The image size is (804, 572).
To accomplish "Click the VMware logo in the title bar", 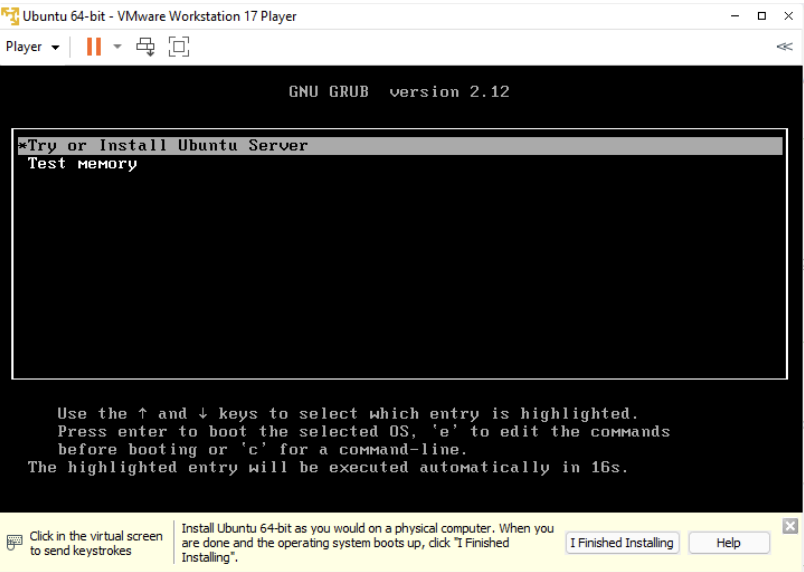I will pos(11,16).
